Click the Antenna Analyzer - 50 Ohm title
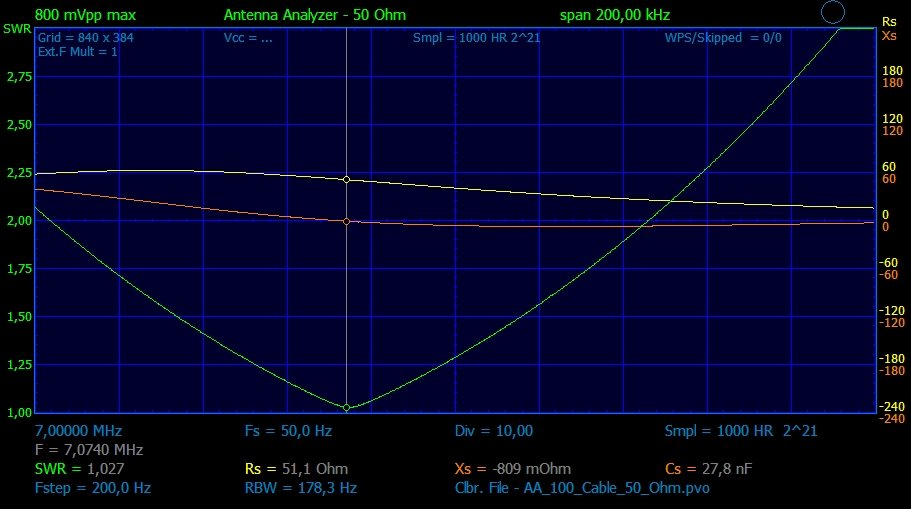Viewport: 911px width, 509px height. pos(315,15)
